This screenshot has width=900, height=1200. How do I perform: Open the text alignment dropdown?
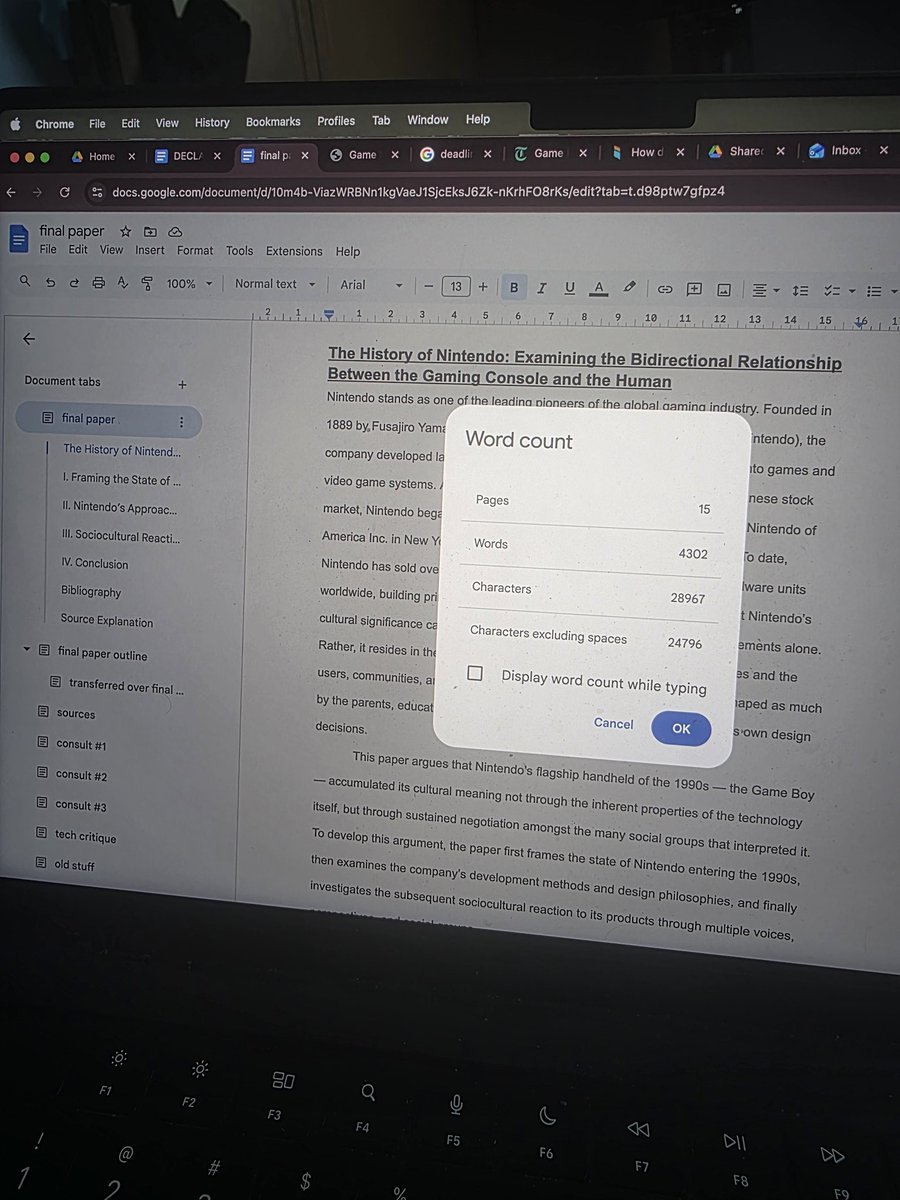pyautogui.click(x=766, y=290)
